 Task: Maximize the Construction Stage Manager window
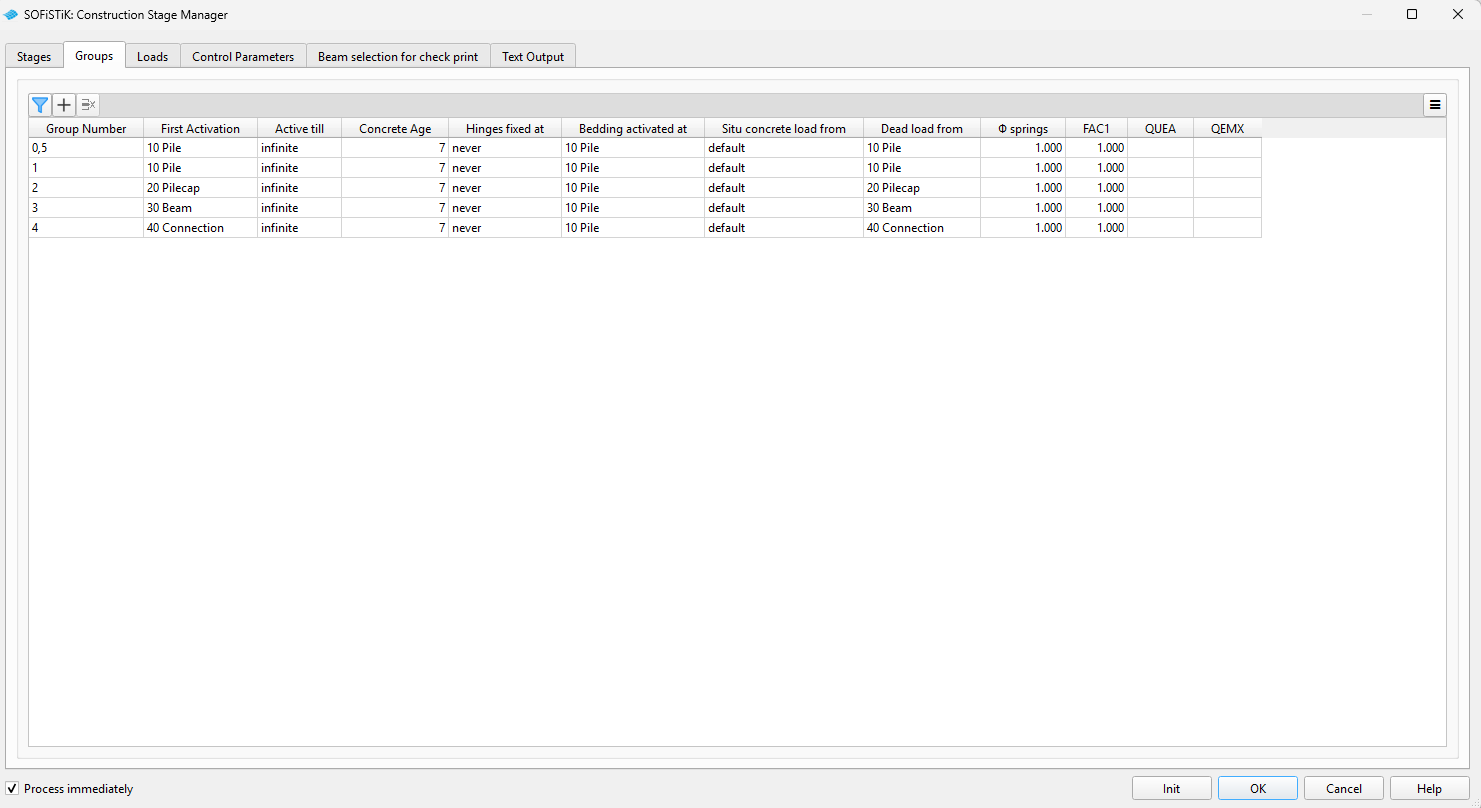pyautogui.click(x=1412, y=14)
